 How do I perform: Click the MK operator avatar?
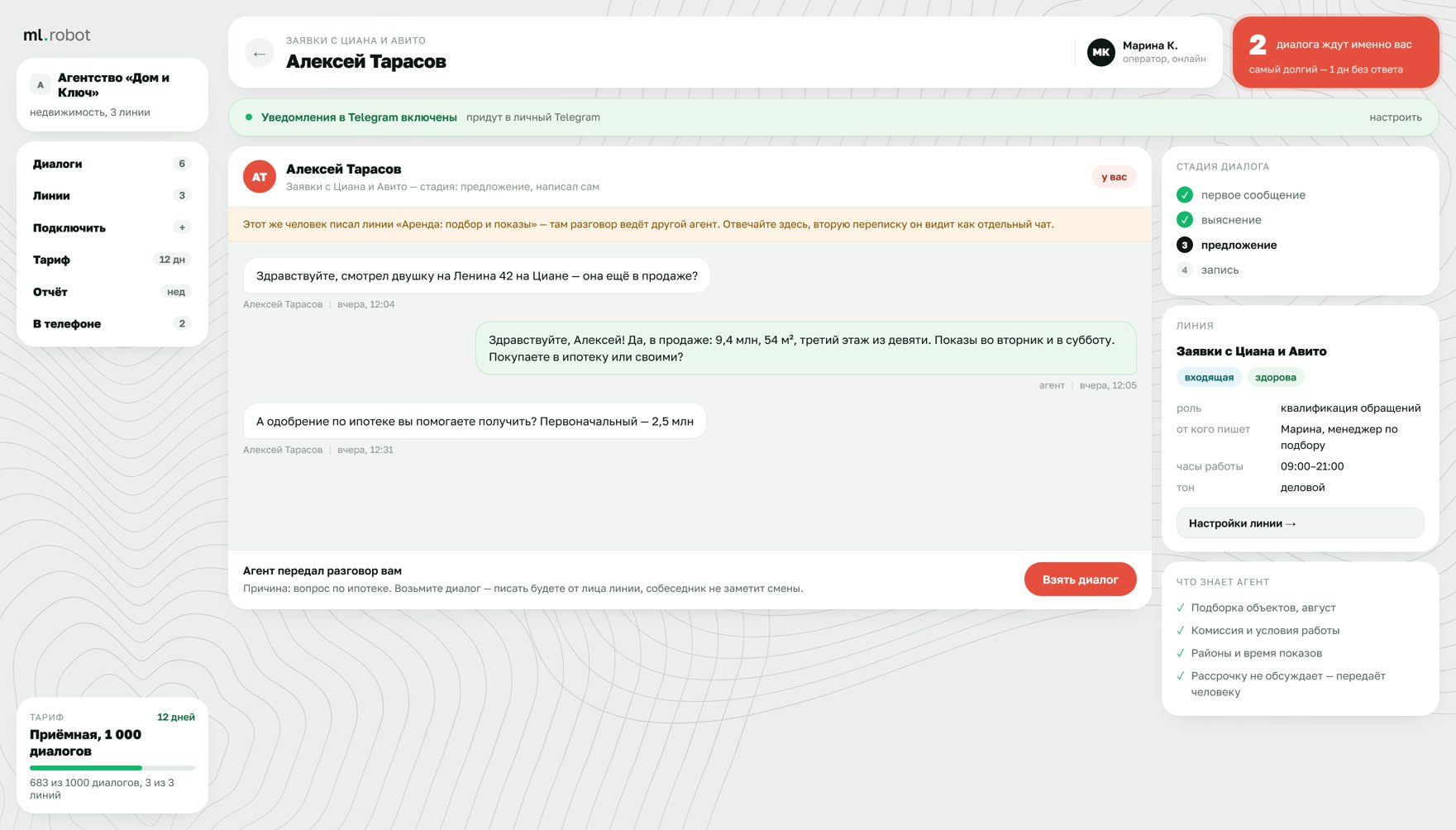click(x=1100, y=52)
